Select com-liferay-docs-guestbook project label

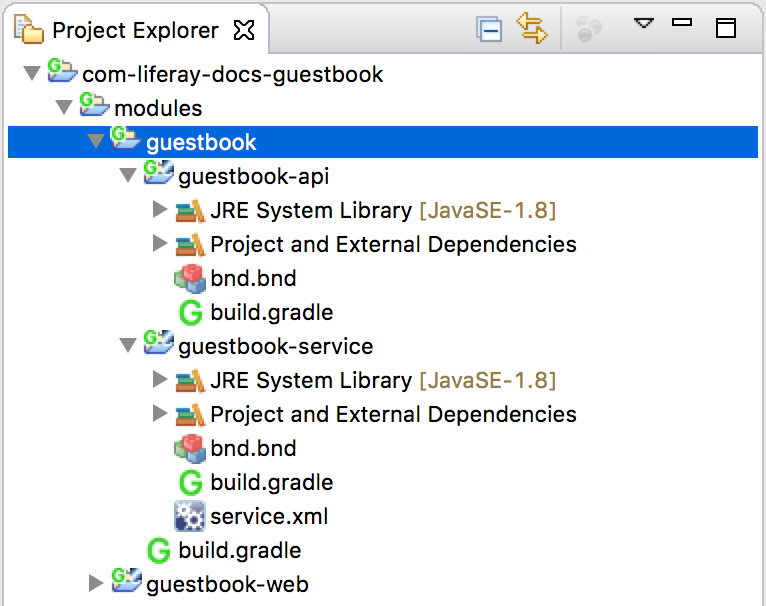[233, 75]
